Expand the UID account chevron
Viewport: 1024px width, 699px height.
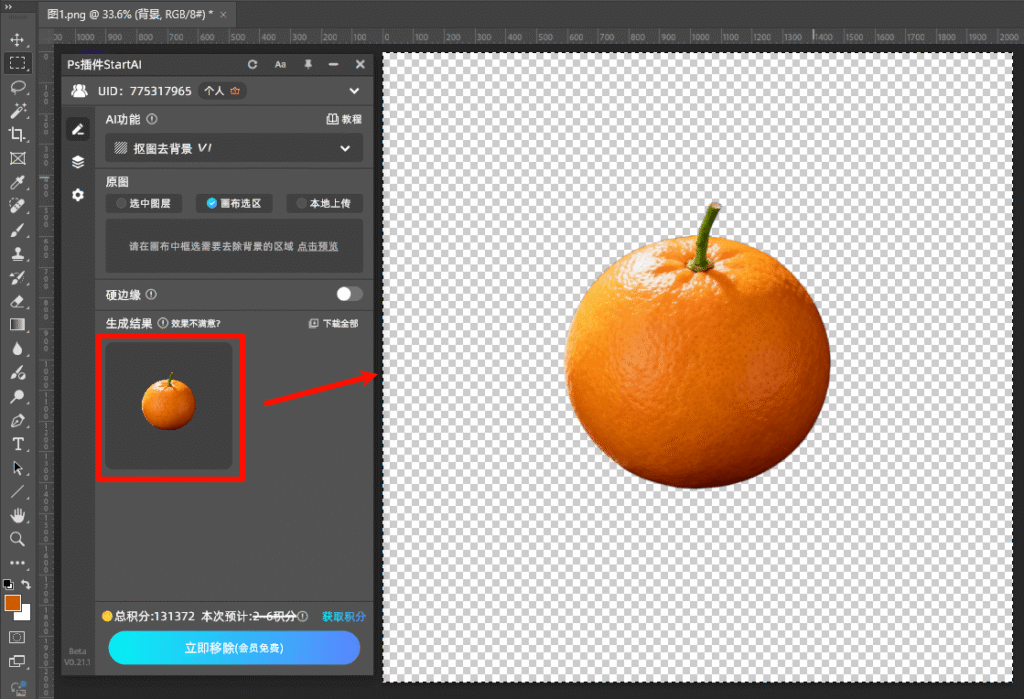pos(353,91)
